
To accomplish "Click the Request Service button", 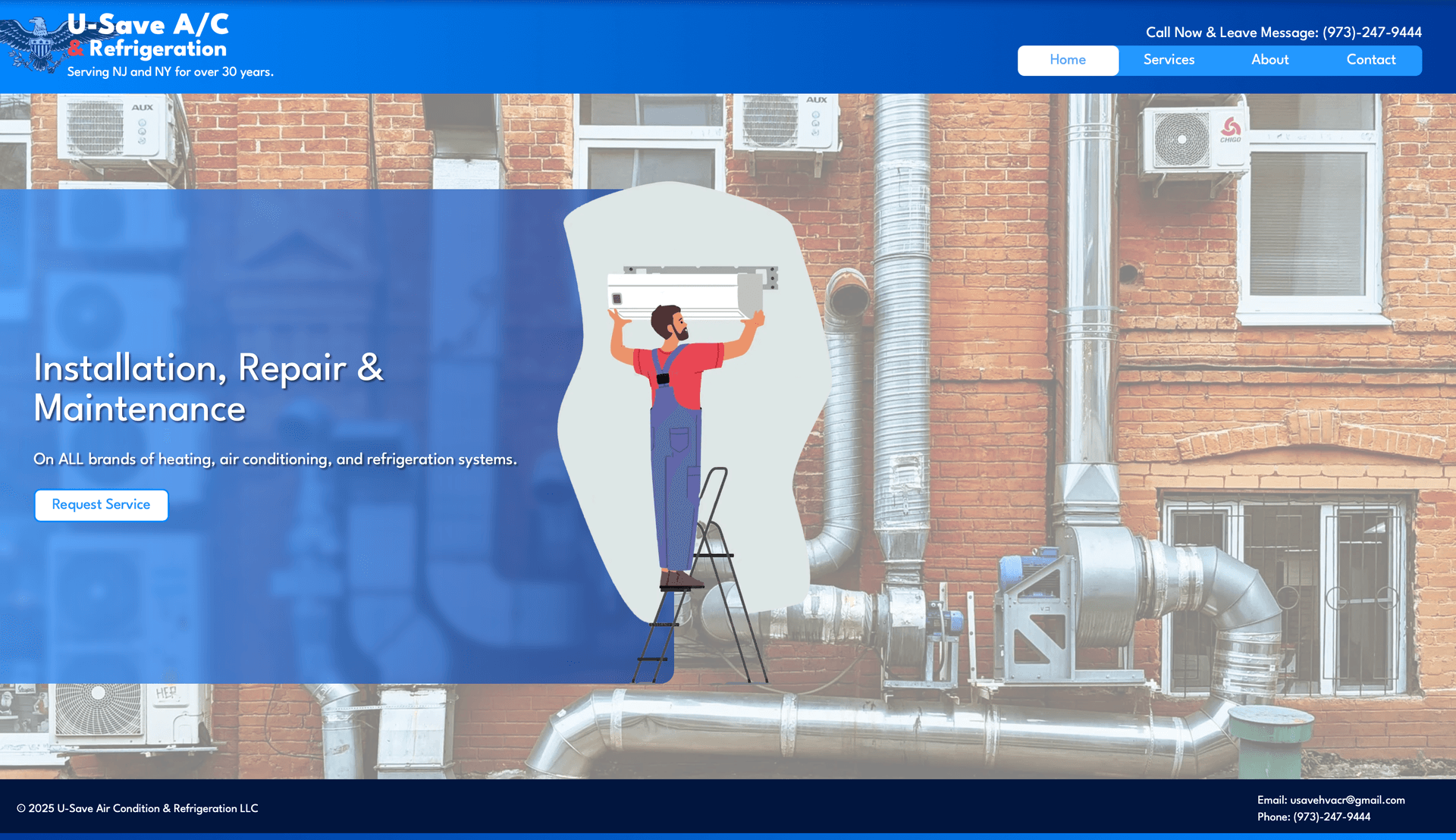I will click(x=101, y=505).
